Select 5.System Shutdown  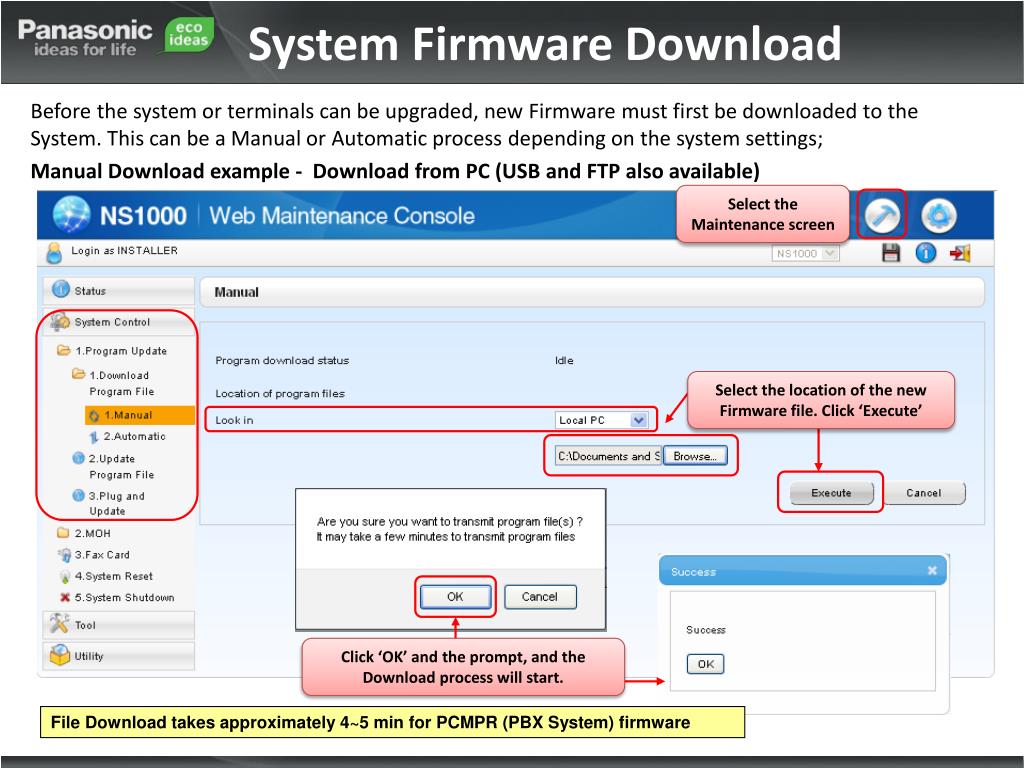point(124,598)
